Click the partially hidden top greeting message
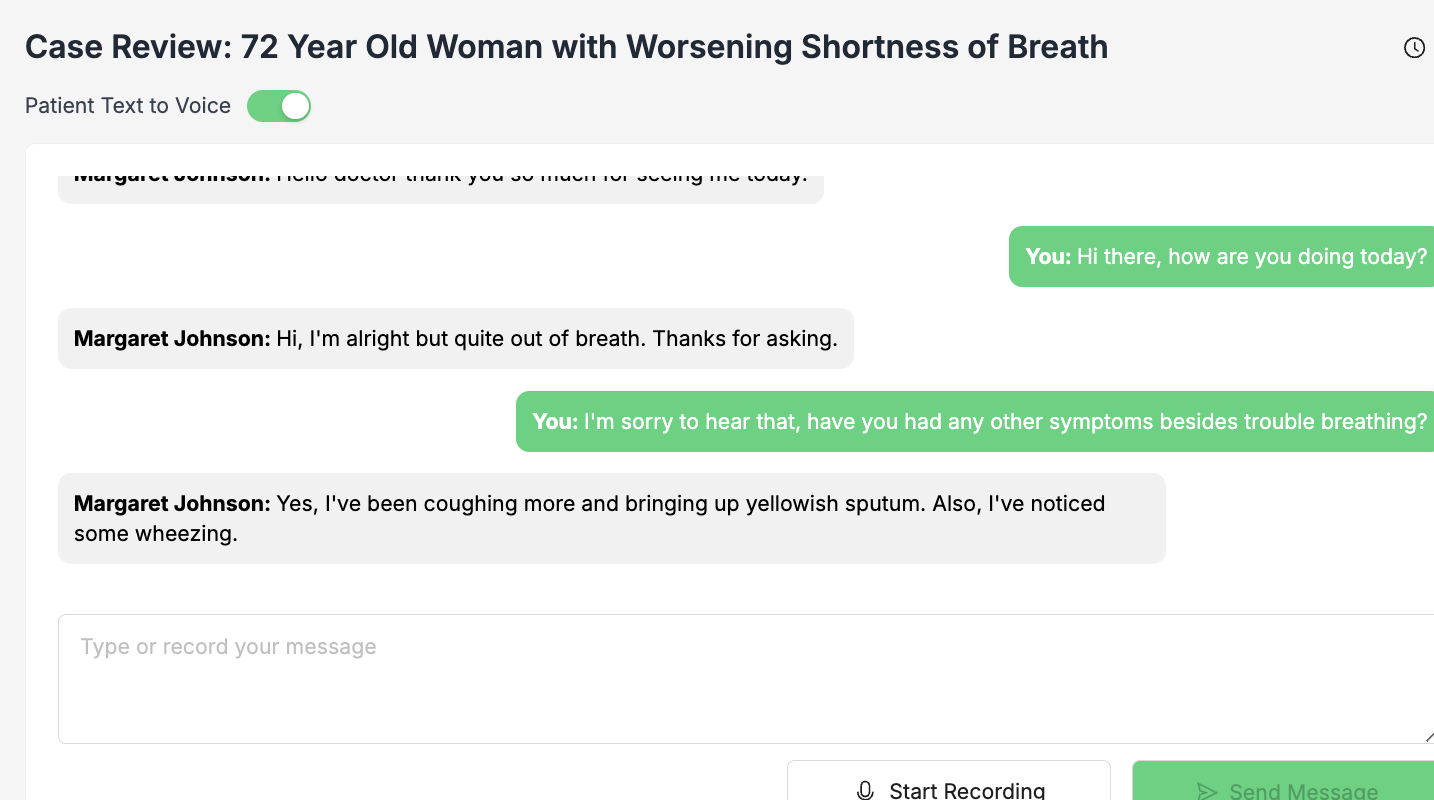Viewport: 1434px width, 800px height. tap(440, 181)
